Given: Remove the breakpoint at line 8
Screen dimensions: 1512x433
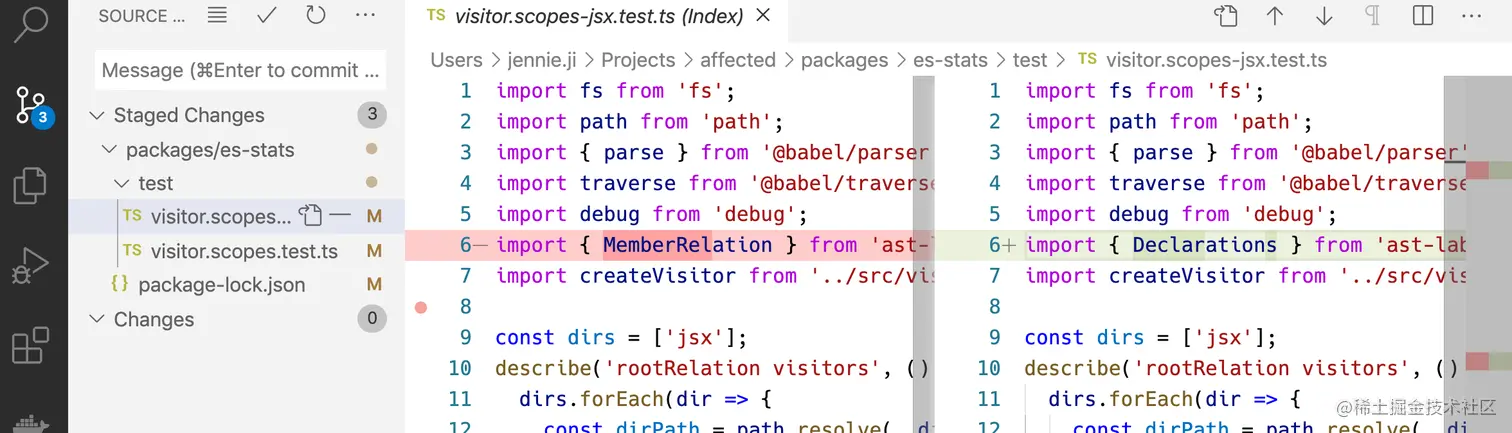Looking at the screenshot, I should 420,307.
